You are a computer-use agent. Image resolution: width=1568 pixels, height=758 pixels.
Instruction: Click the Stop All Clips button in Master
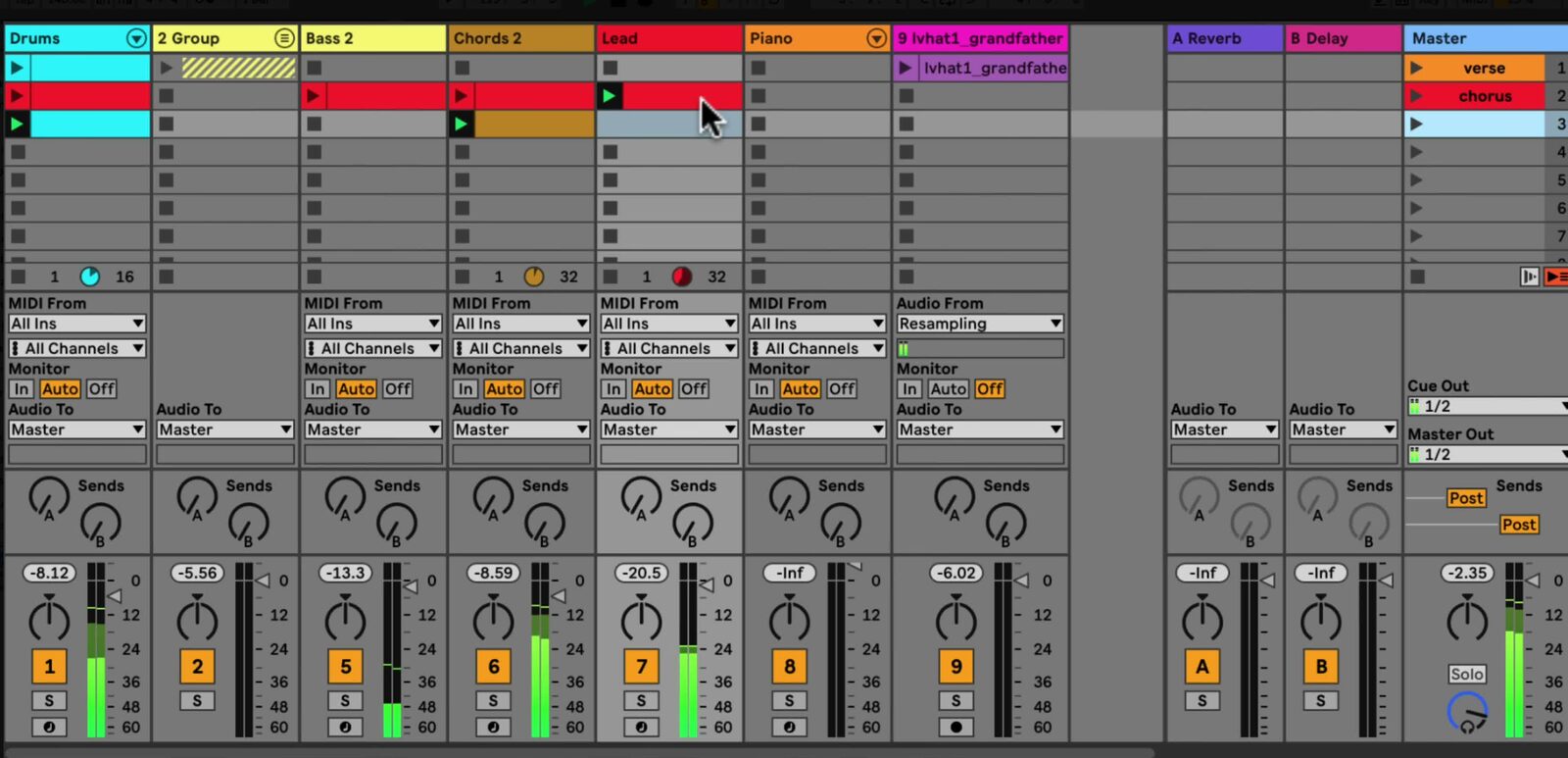pyautogui.click(x=1417, y=277)
